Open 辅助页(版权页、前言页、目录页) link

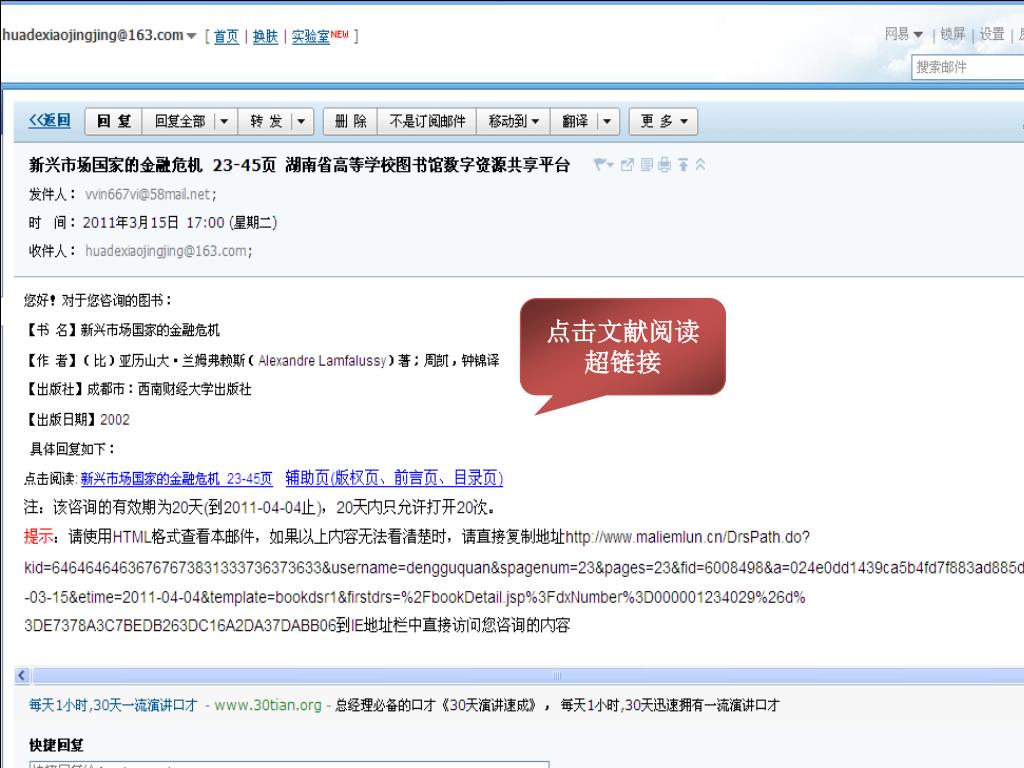click(394, 478)
